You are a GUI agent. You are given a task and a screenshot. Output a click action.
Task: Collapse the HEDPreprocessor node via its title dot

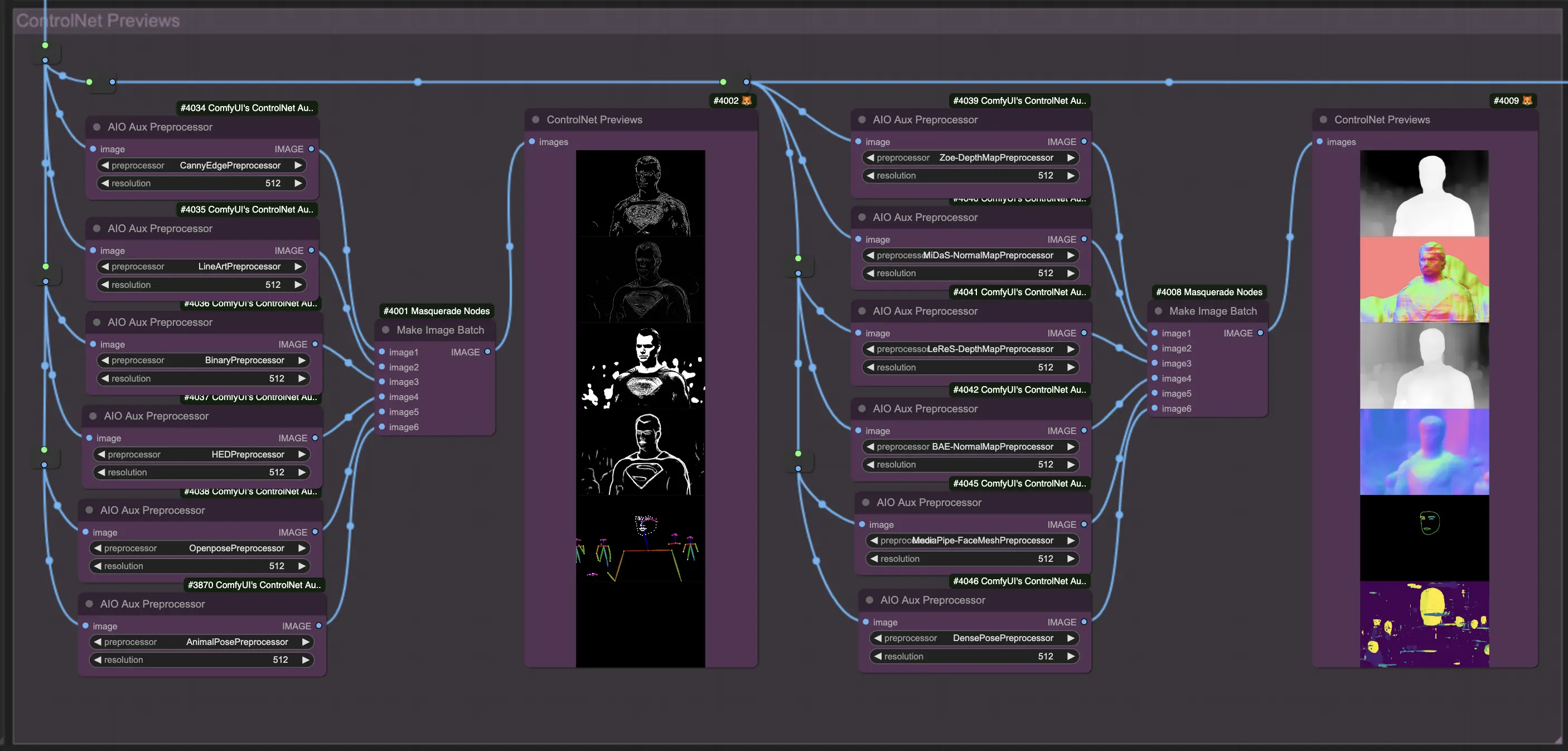[93, 416]
